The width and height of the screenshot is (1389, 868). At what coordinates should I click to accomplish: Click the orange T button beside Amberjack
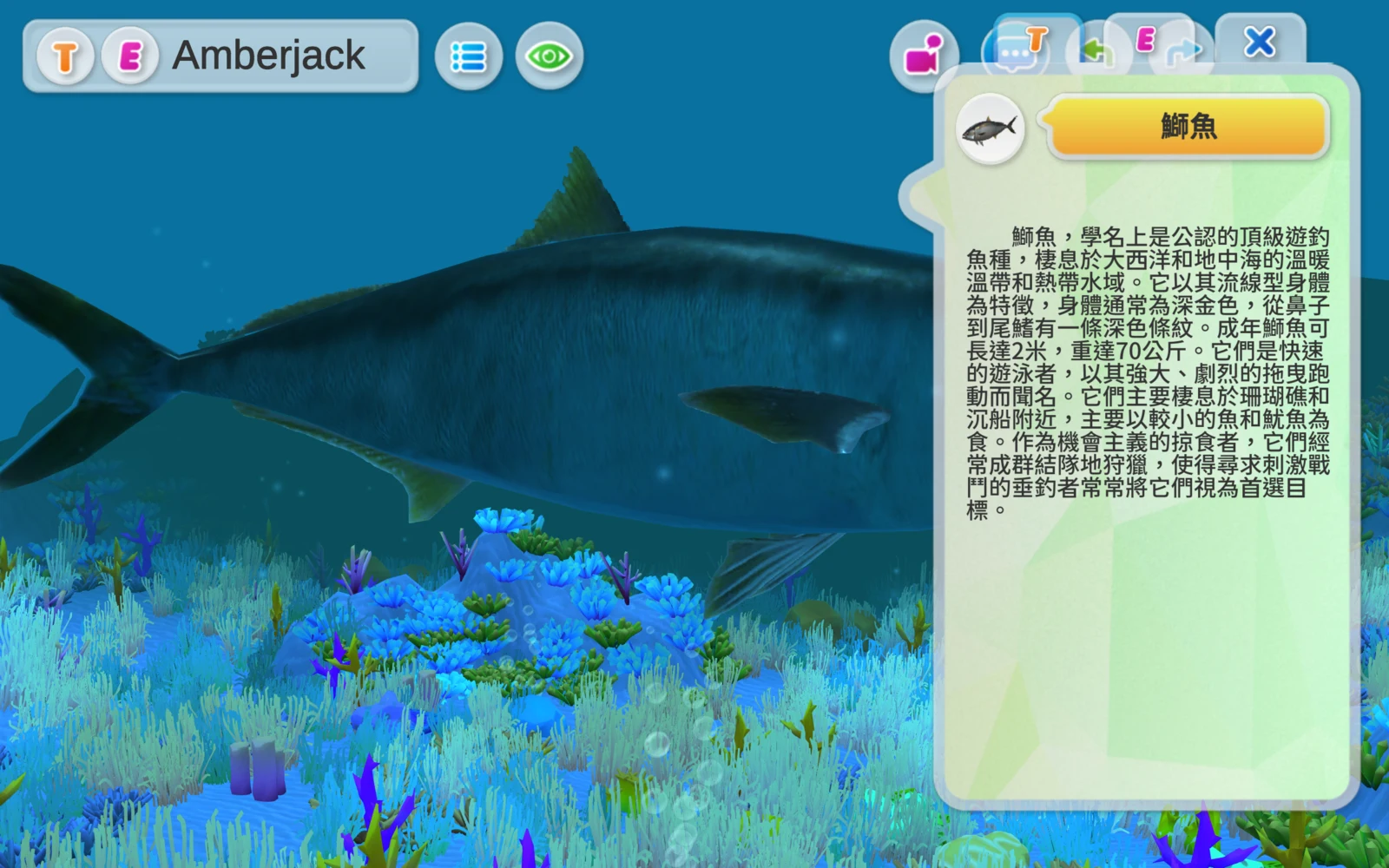[x=65, y=57]
